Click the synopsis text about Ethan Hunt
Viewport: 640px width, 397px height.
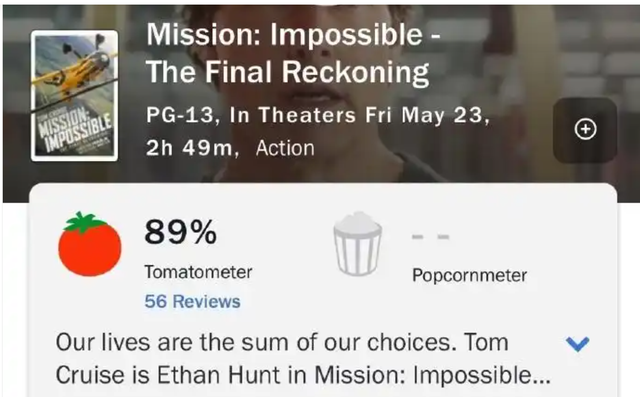click(x=303, y=359)
